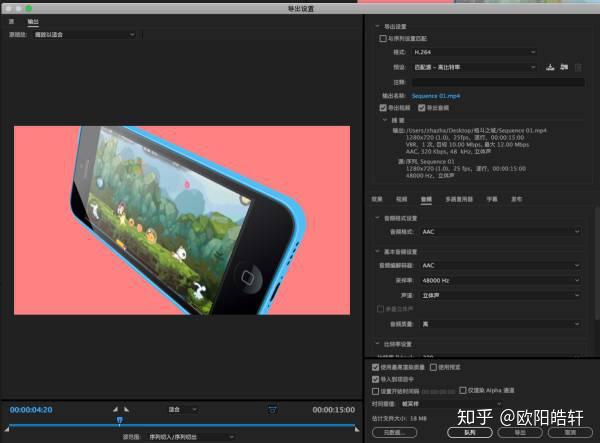This screenshot has width=600, height=443.
Task: Open the Sample Rate dropdown showing 48000 Hz
Action: tap(501, 280)
